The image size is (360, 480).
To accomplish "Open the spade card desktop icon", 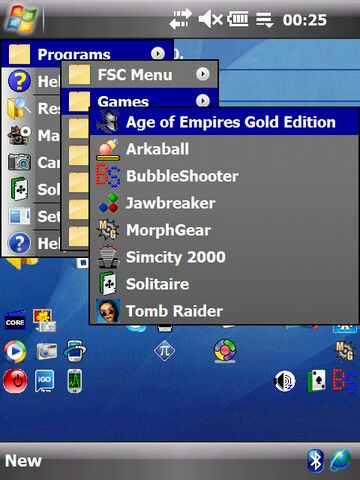I will (316, 381).
